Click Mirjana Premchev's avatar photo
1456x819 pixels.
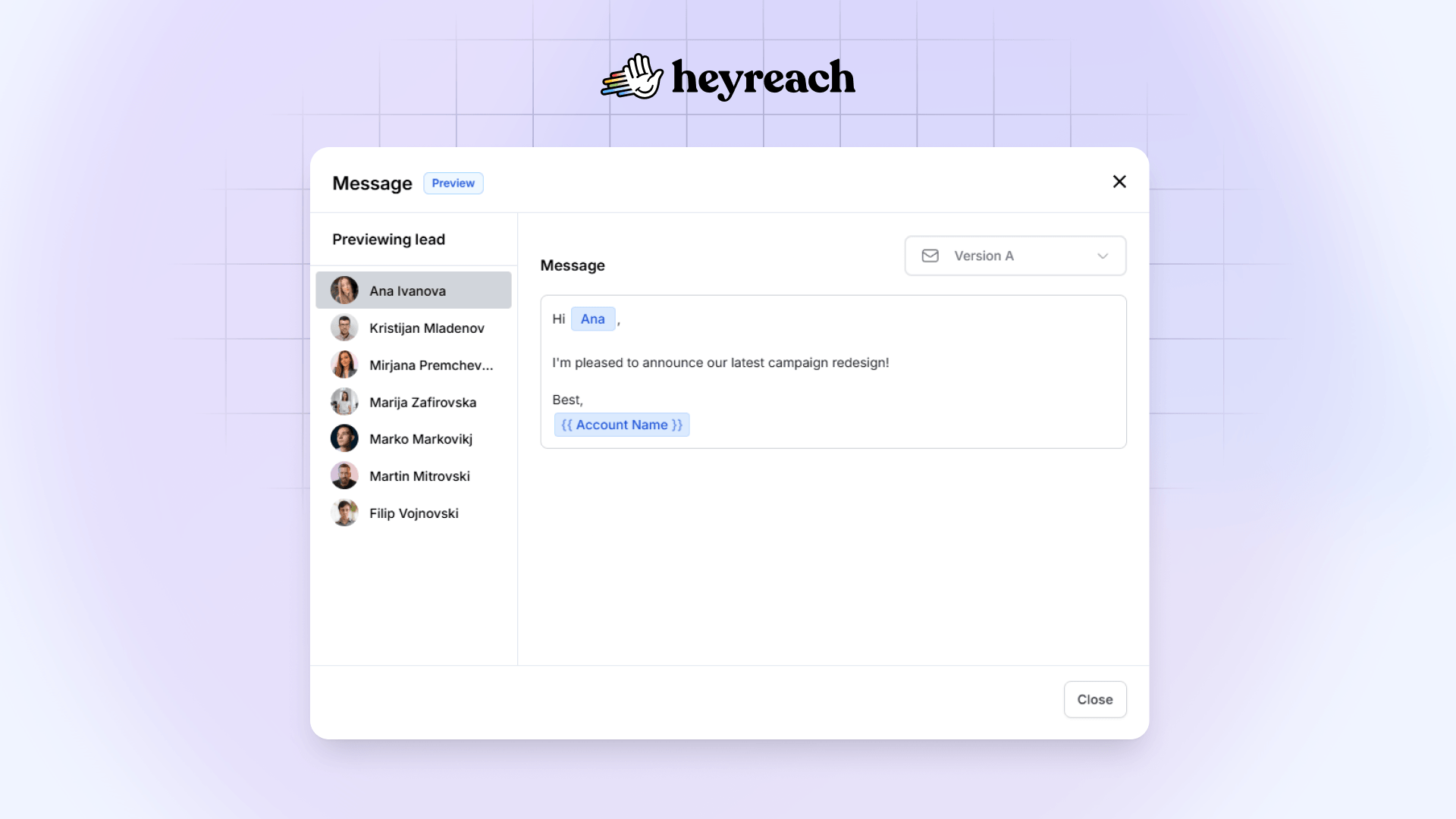(344, 365)
